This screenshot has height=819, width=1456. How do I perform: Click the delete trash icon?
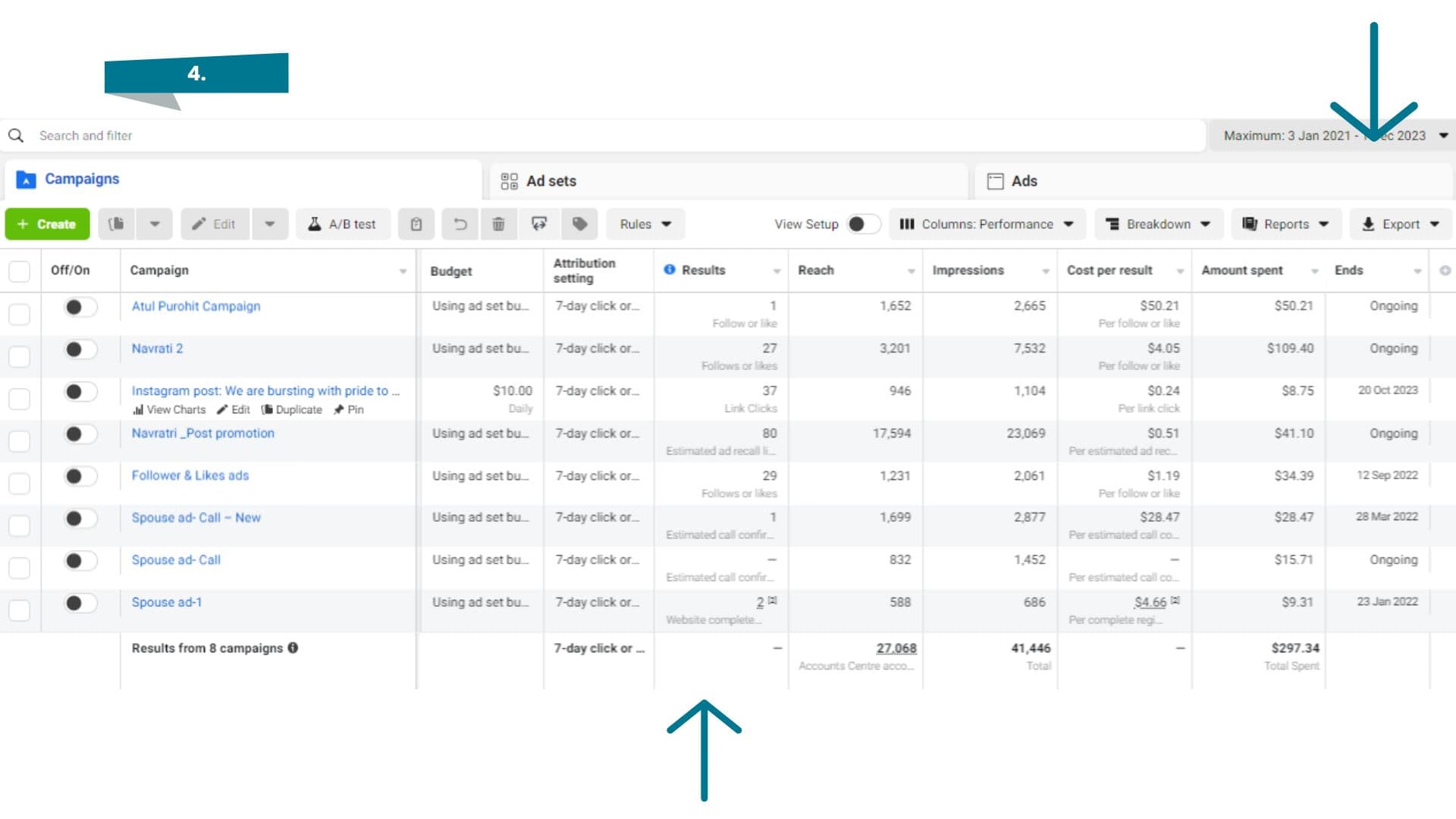498,224
